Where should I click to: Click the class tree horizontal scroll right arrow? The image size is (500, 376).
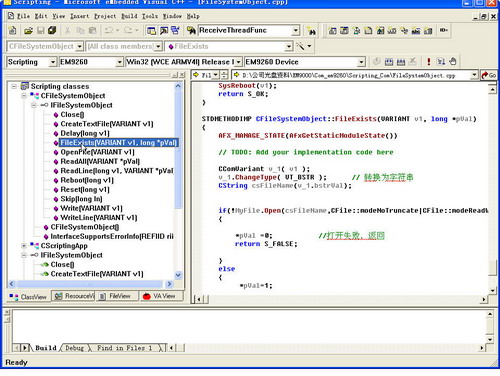[169, 284]
